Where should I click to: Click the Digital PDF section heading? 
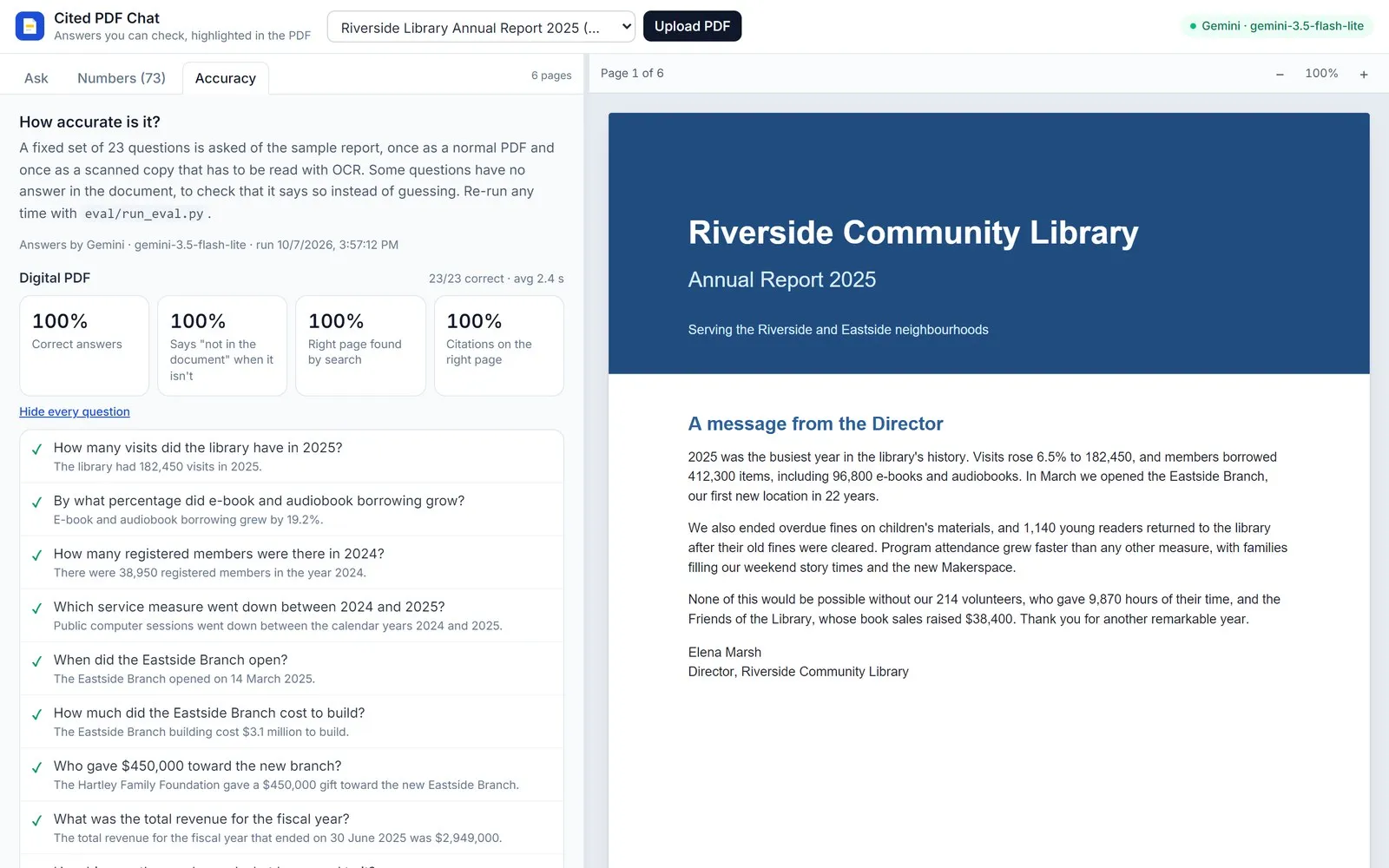coord(55,278)
